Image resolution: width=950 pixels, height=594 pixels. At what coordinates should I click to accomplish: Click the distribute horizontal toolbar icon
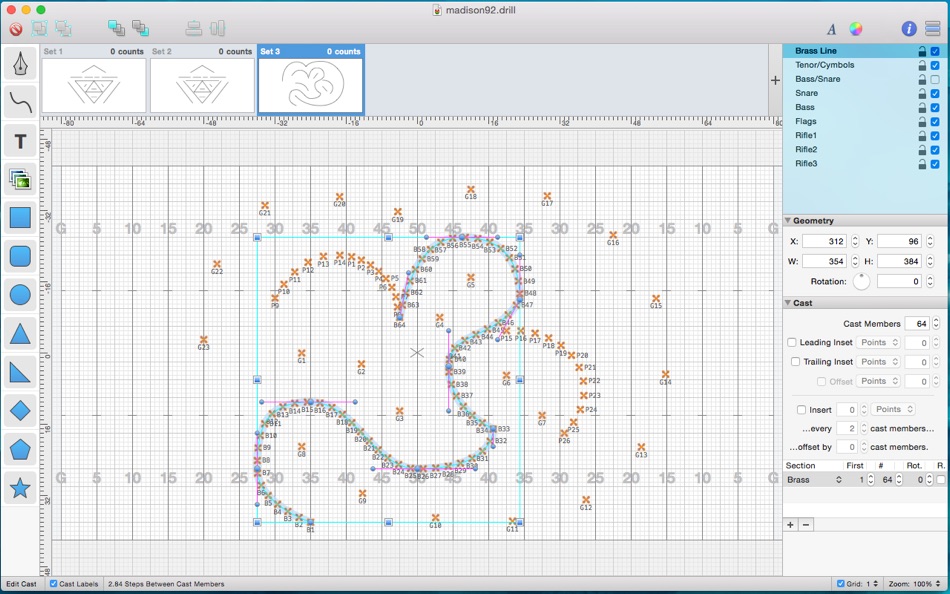[218, 28]
